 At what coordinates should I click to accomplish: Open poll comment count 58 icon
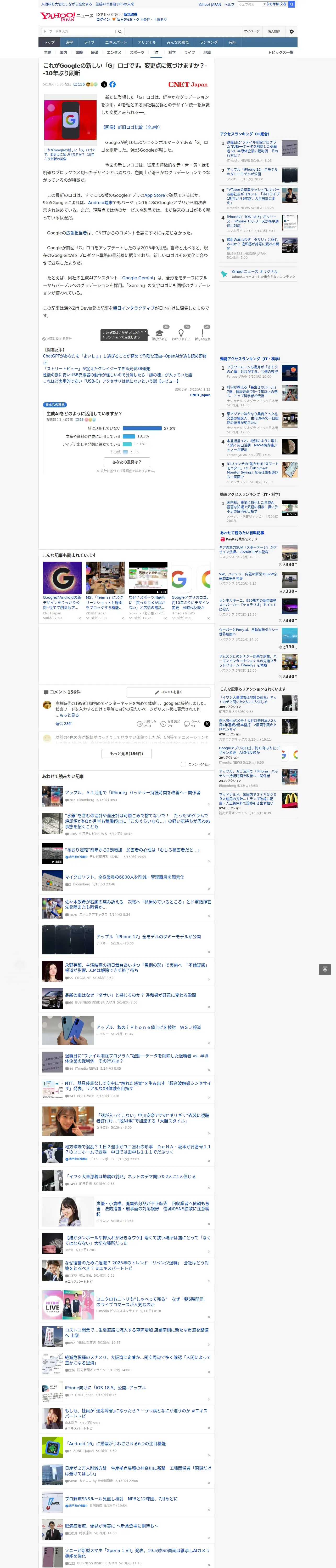pyautogui.click(x=79, y=419)
